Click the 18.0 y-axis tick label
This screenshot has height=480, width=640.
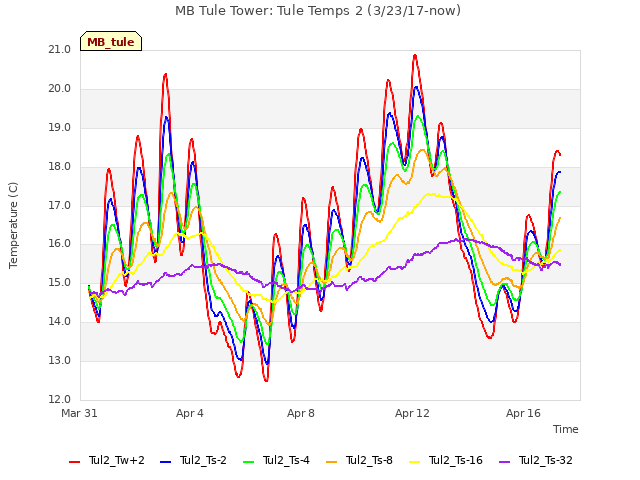(x=60, y=167)
